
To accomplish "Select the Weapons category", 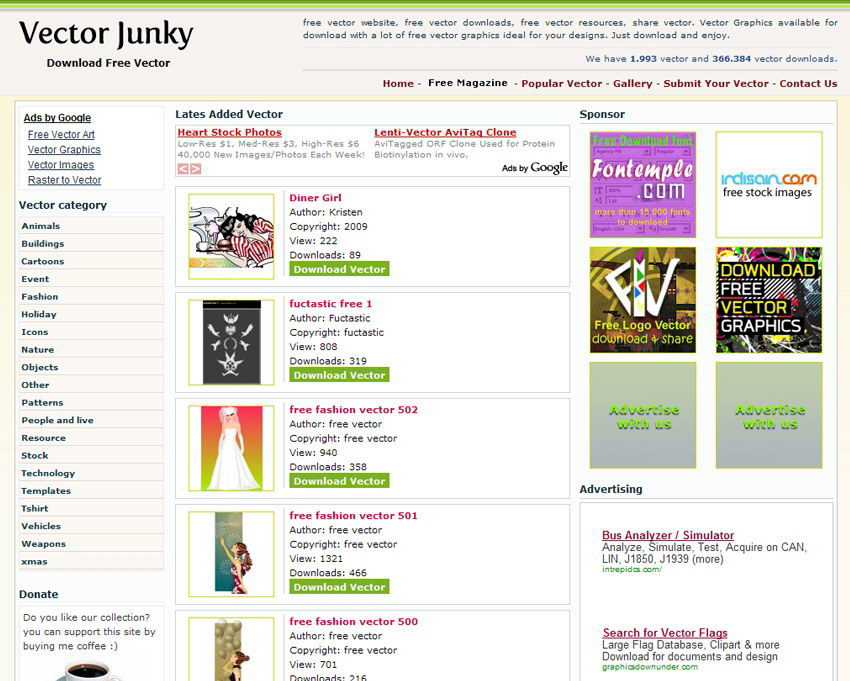I will [91, 544].
